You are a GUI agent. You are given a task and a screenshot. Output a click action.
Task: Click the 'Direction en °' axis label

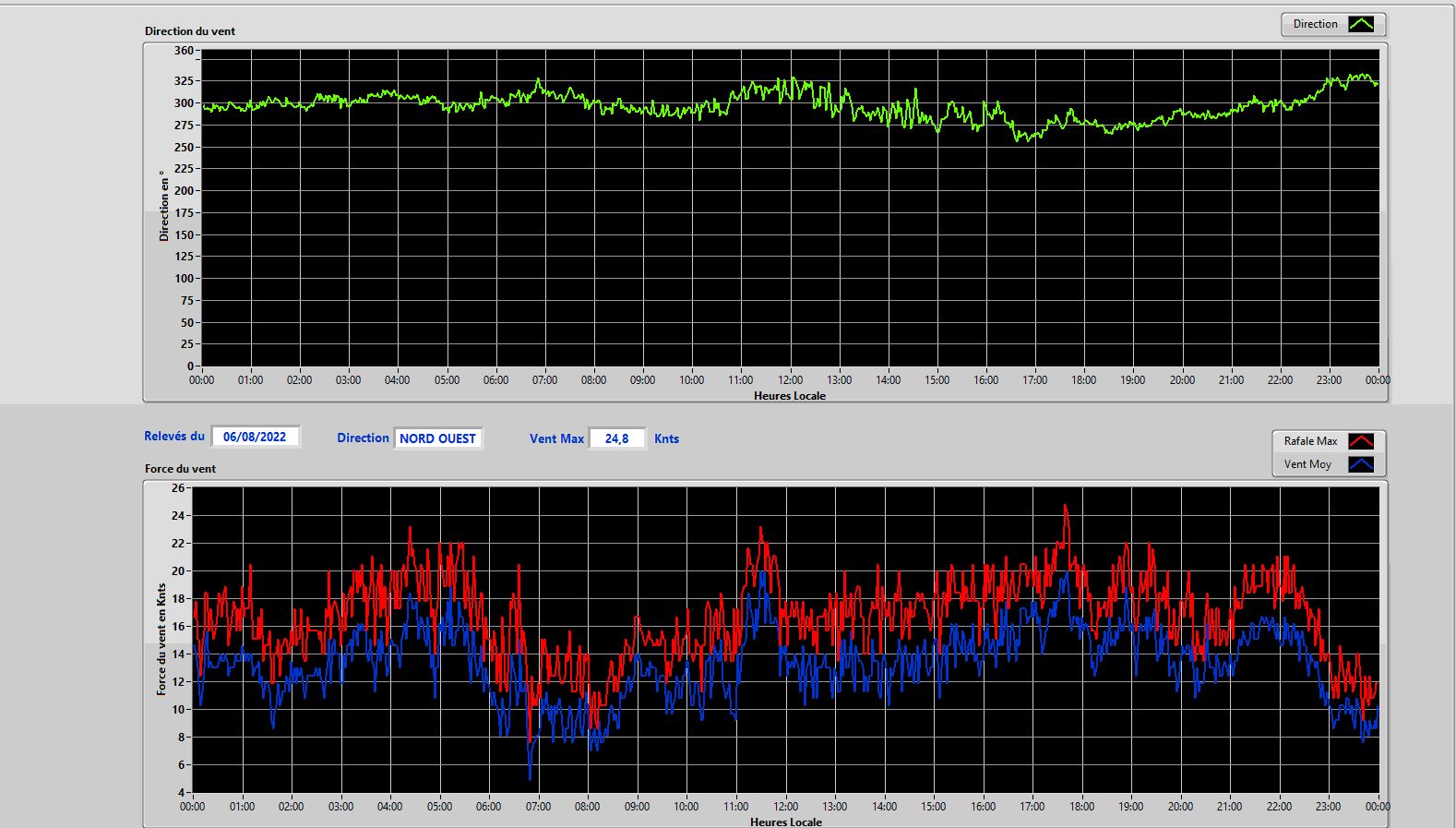pyautogui.click(x=164, y=206)
